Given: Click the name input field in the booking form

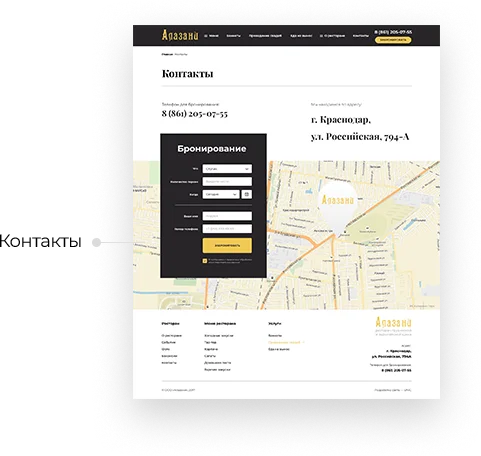Looking at the screenshot, I should (x=227, y=216).
